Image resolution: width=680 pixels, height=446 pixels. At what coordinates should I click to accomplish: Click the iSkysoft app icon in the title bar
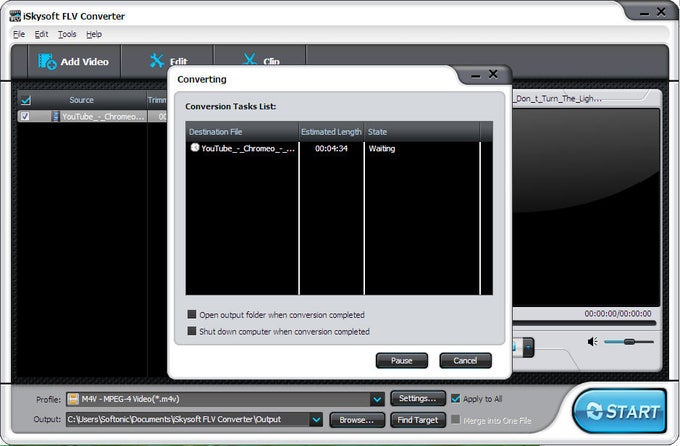15,16
